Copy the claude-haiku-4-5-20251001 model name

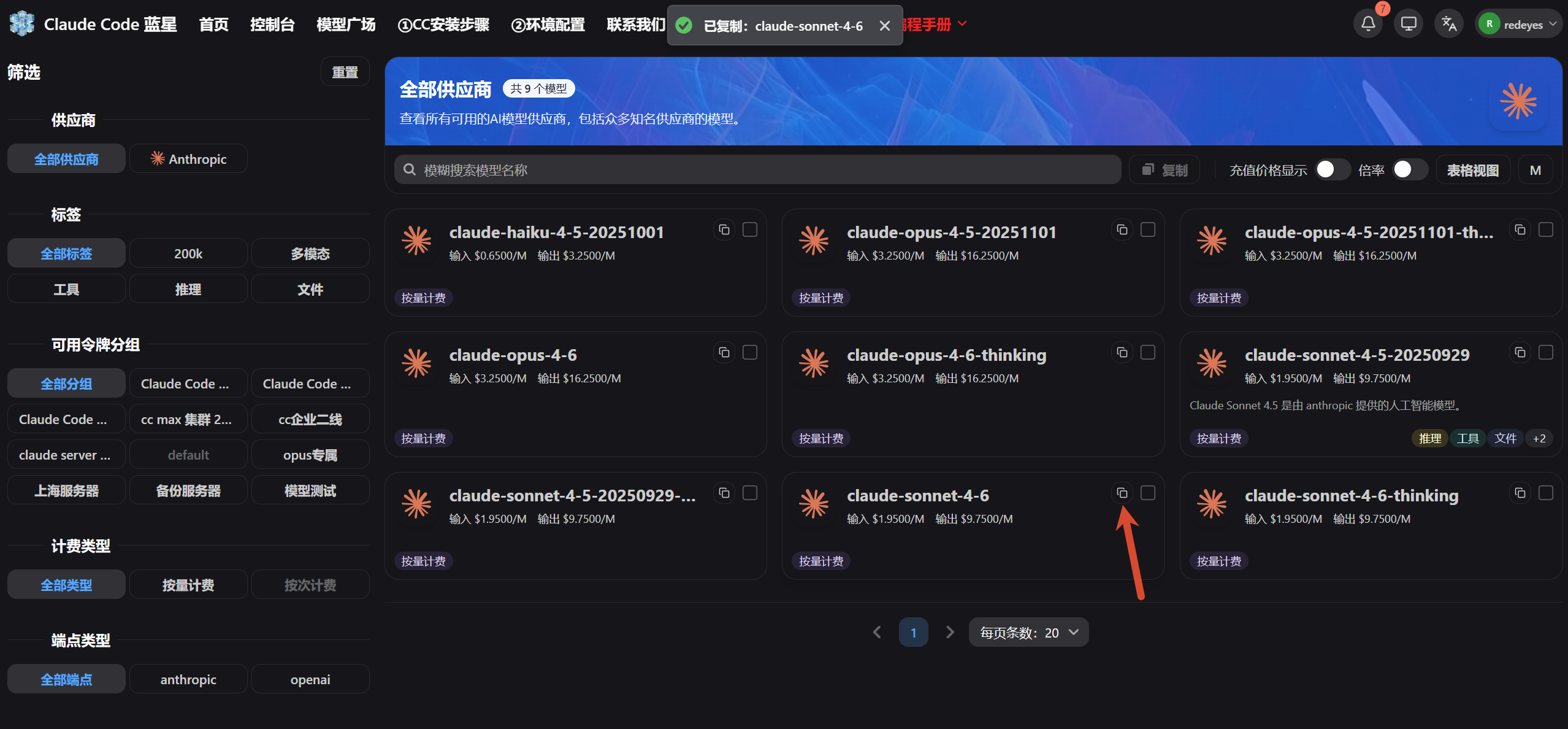point(724,229)
